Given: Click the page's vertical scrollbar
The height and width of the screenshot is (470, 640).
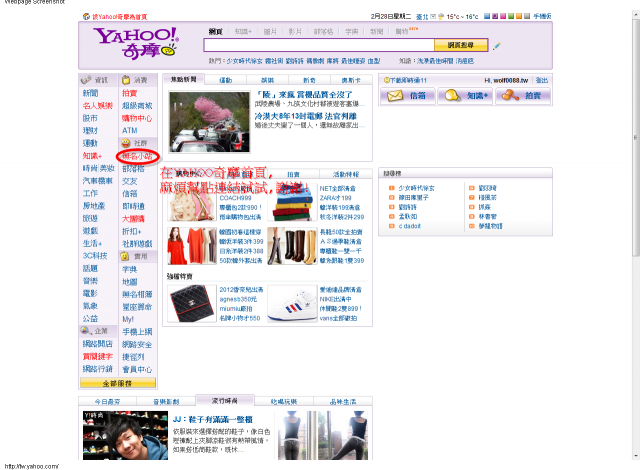Looking at the screenshot, I should click(x=636, y=235).
